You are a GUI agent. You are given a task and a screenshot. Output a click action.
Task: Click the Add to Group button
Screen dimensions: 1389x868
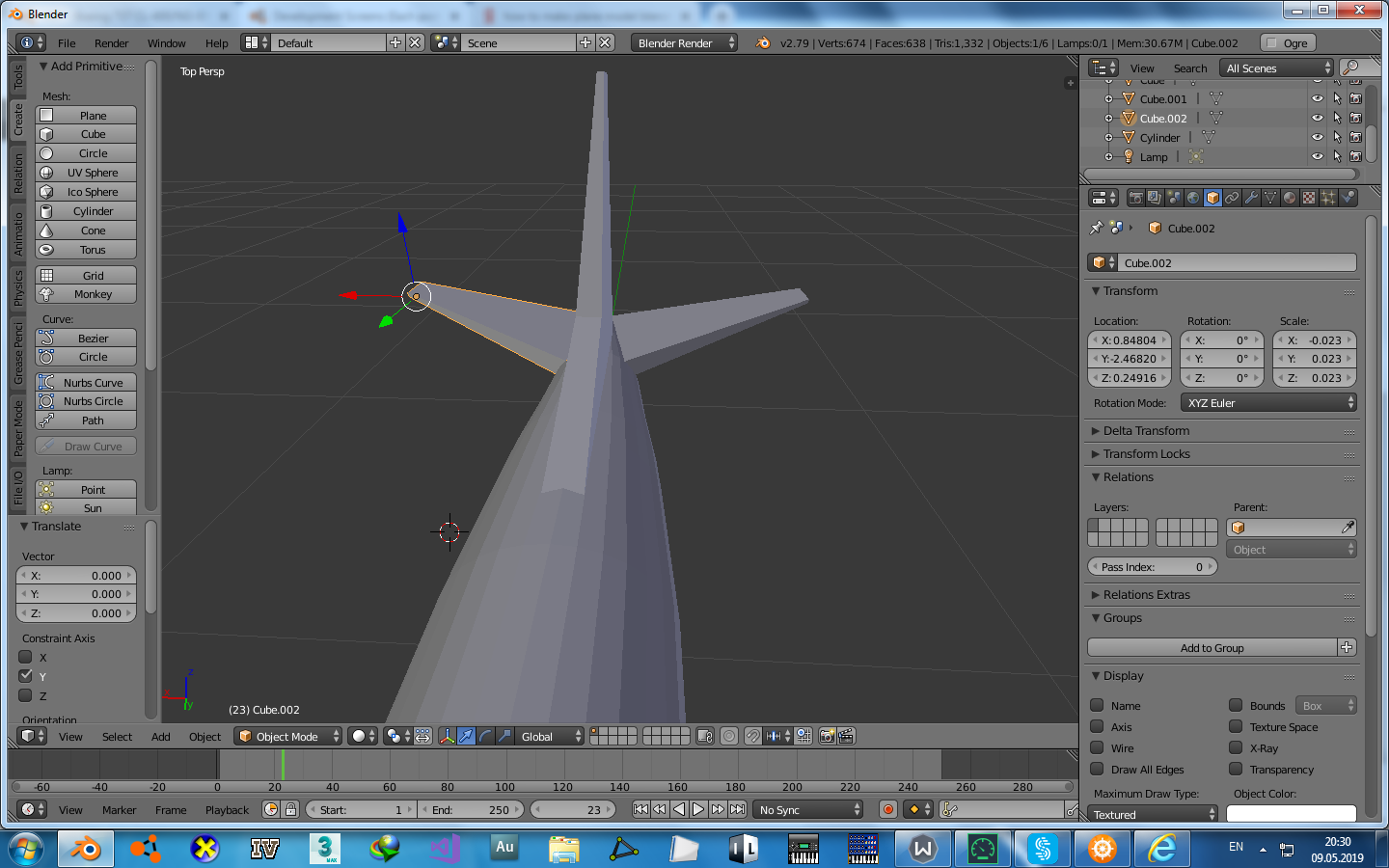(x=1212, y=647)
